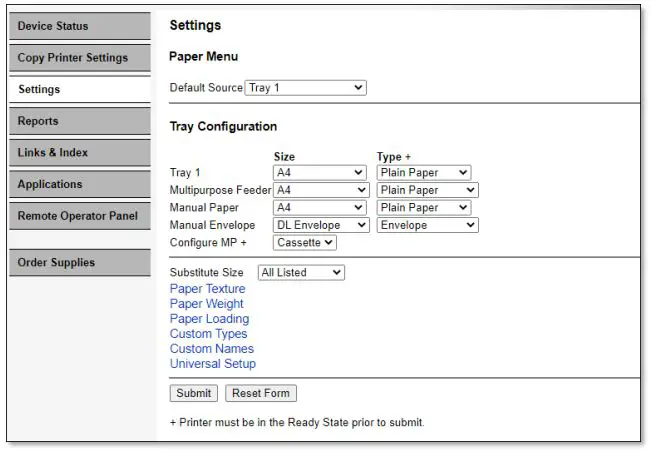Click the Tray Configuration heading
The image size is (651, 452).
click(223, 126)
